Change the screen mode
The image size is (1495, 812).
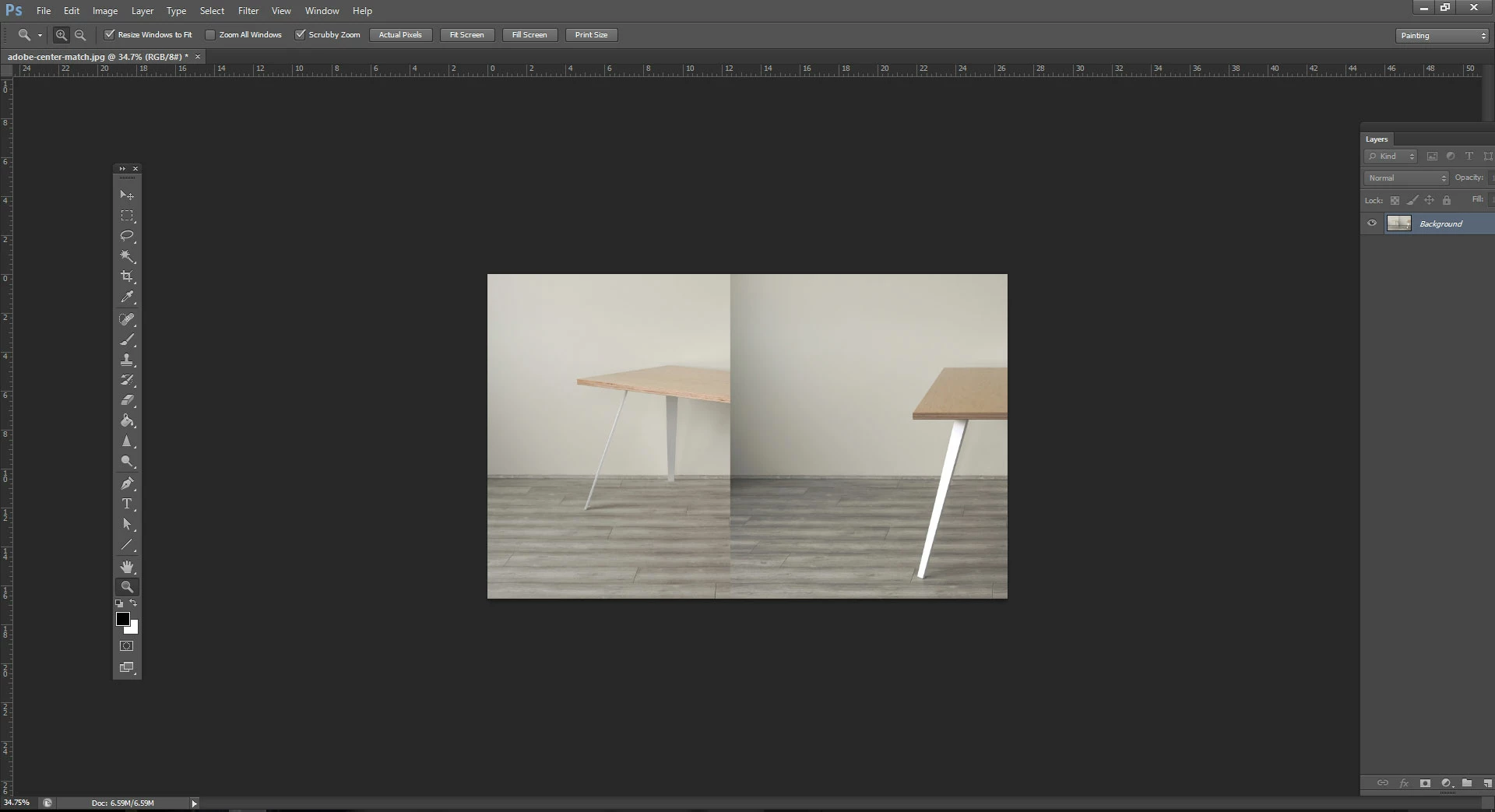pos(127,667)
